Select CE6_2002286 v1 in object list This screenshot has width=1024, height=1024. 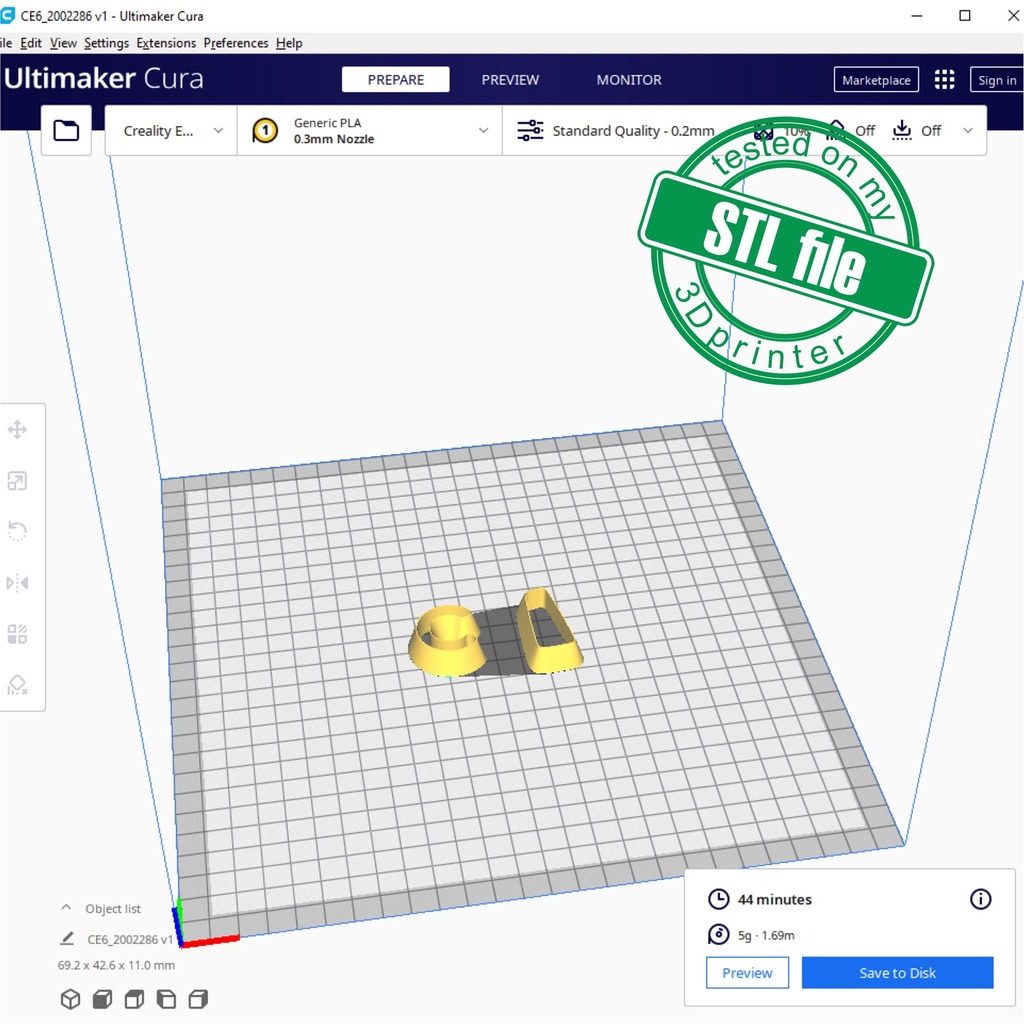coord(130,939)
